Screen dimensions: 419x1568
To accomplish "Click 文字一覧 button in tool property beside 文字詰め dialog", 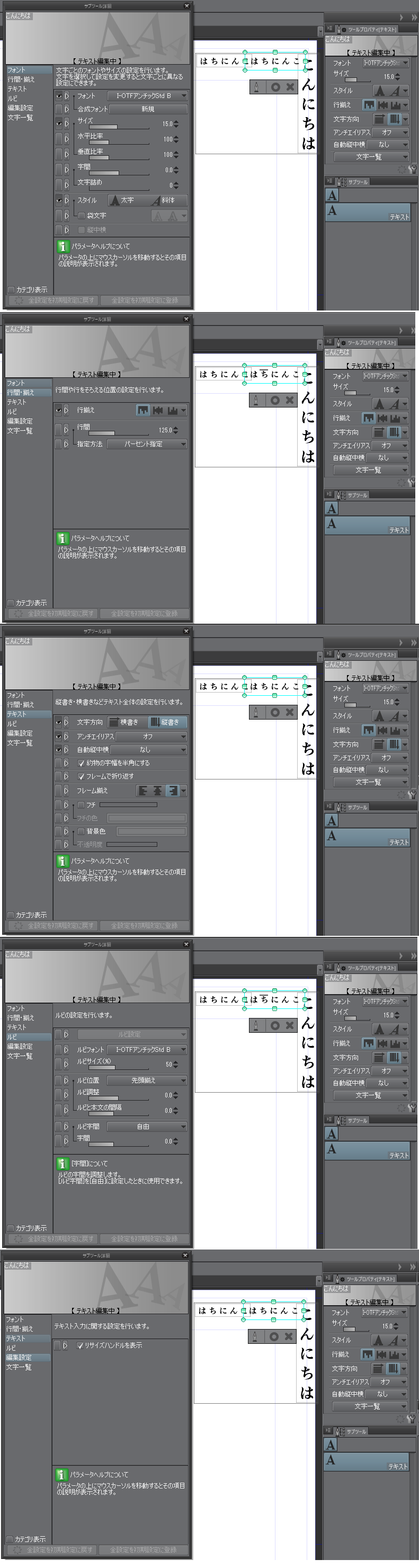I will pyautogui.click(x=371, y=156).
